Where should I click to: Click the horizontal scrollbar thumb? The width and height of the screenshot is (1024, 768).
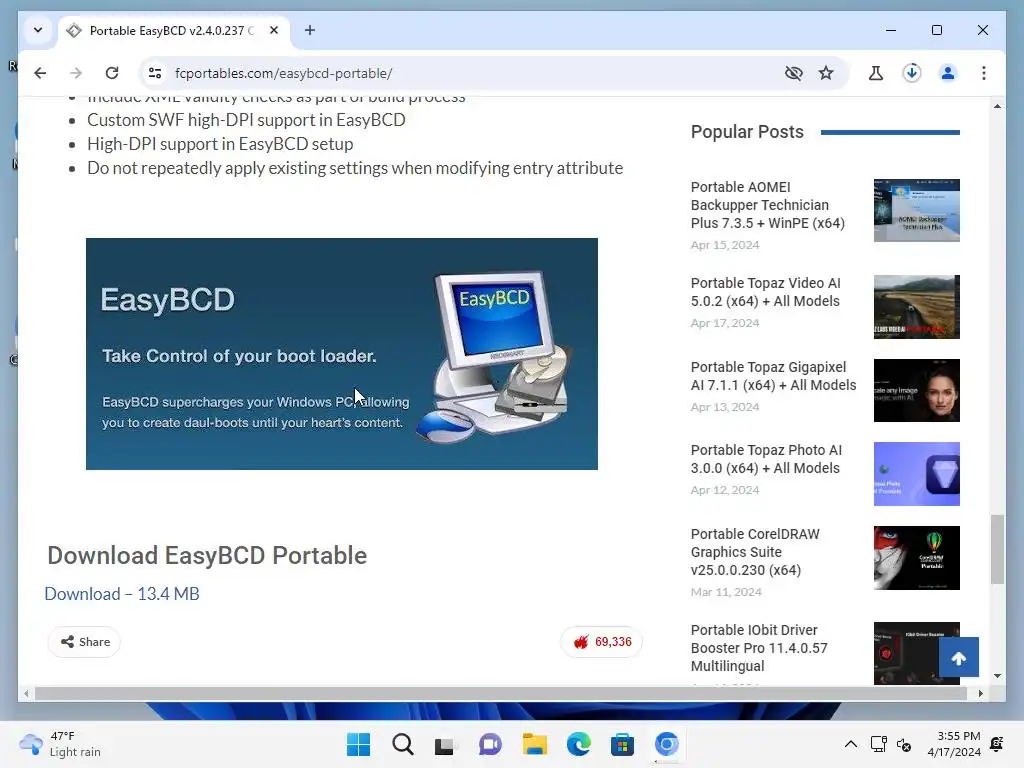(501, 694)
